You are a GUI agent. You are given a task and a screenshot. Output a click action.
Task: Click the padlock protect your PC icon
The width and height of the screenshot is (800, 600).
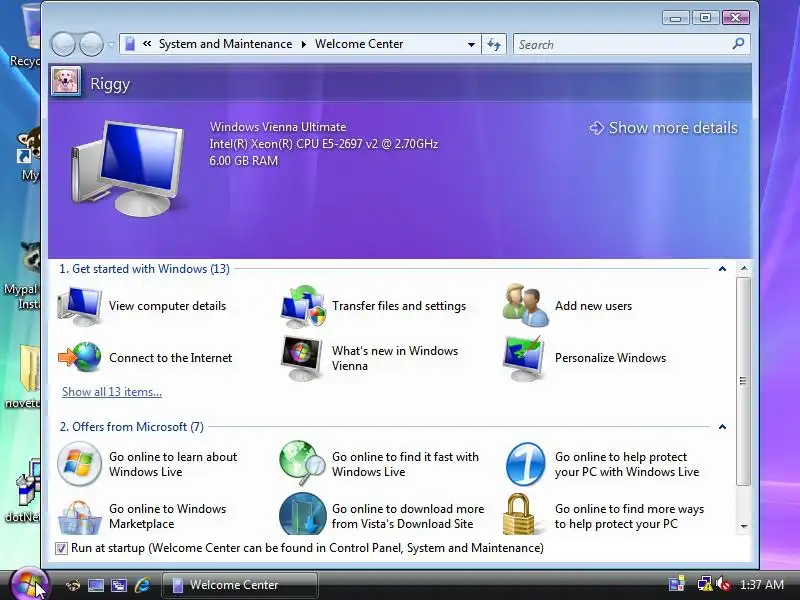tap(518, 514)
